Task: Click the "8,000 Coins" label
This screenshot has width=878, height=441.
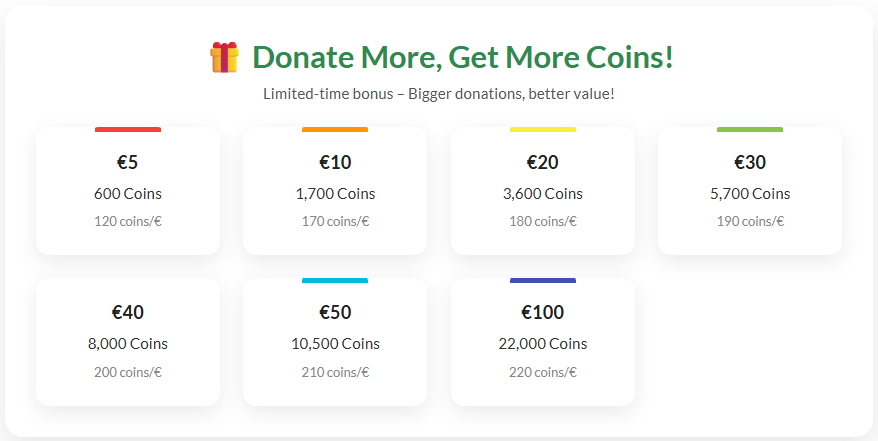Action: click(128, 344)
